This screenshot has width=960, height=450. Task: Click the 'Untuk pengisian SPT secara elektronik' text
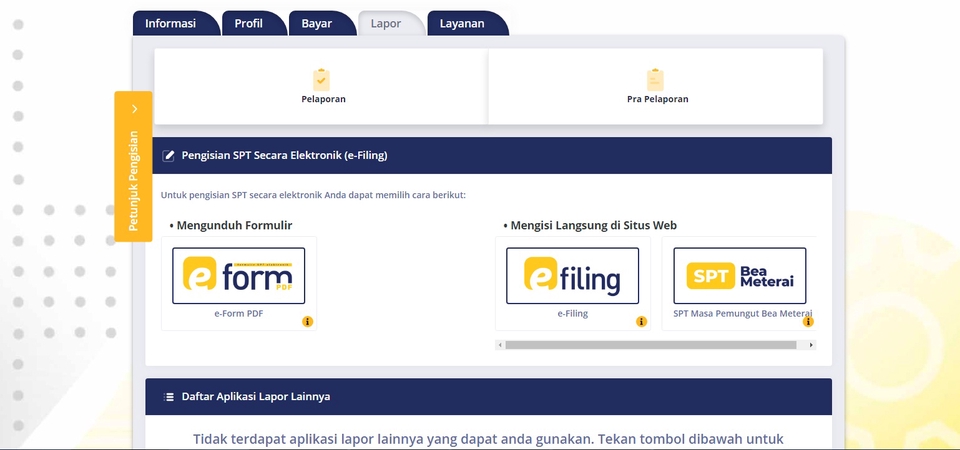[x=313, y=195]
